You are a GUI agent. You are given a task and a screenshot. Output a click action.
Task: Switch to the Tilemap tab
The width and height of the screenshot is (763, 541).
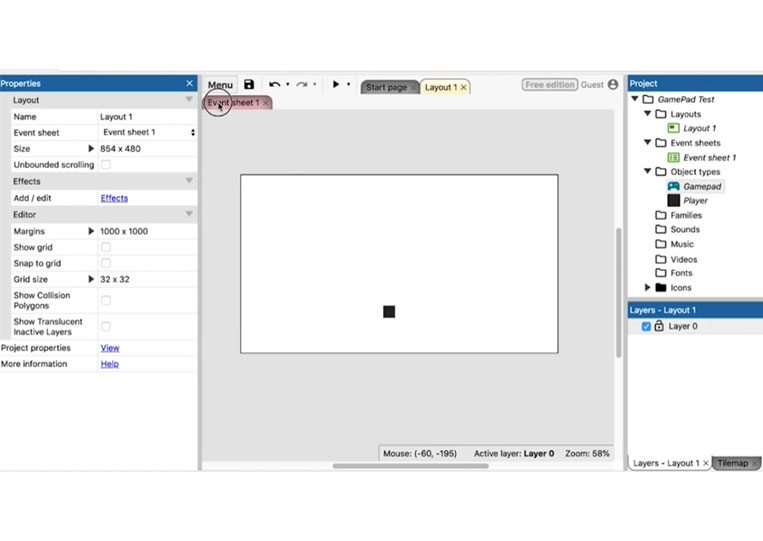(733, 463)
